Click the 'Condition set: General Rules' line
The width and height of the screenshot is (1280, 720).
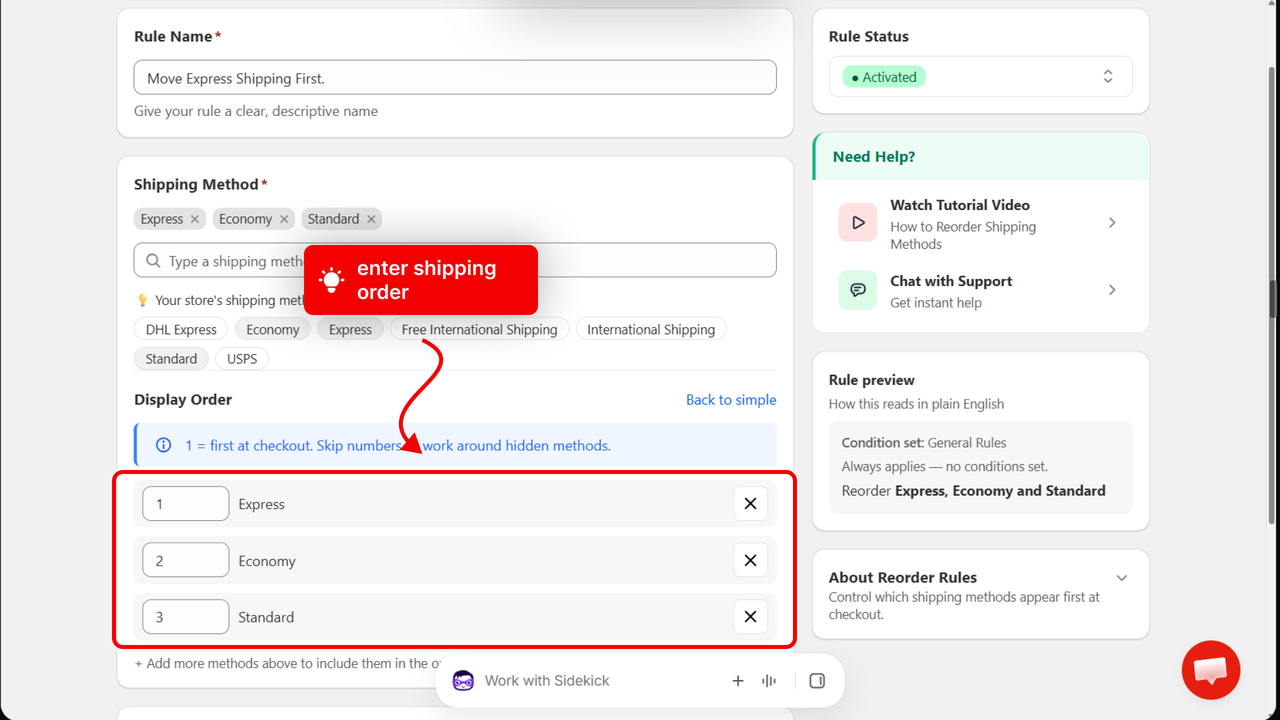pyautogui.click(x=924, y=442)
